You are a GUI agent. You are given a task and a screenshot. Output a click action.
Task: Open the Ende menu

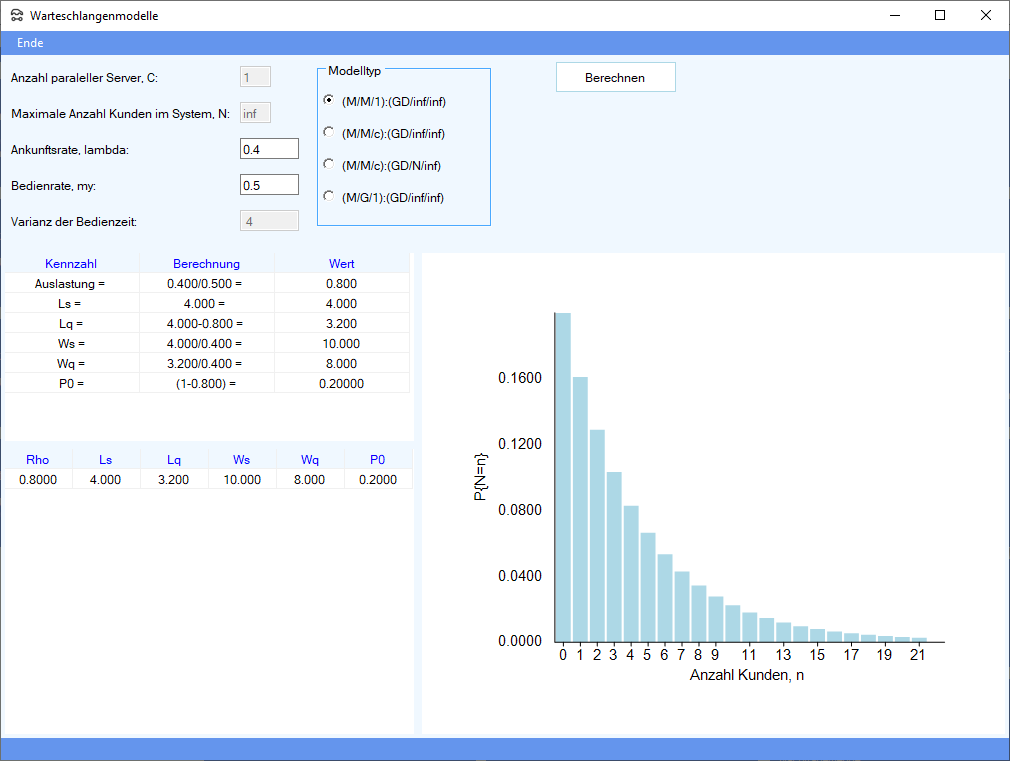coord(30,43)
